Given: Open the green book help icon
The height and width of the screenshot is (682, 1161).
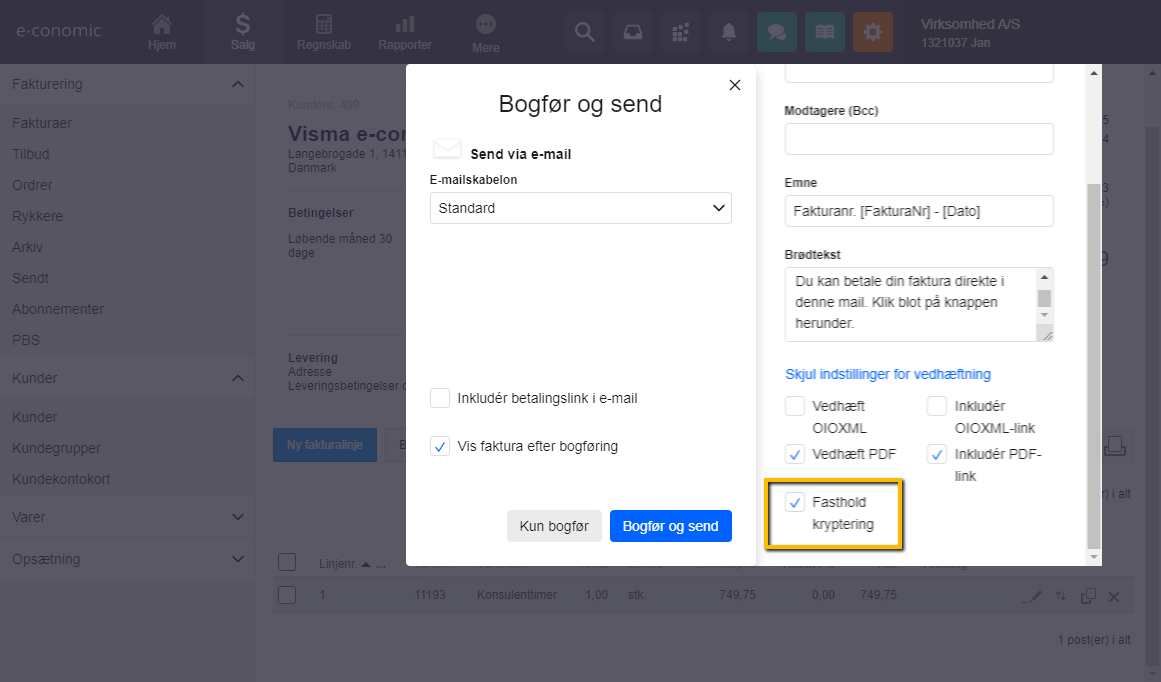Looking at the screenshot, I should pyautogui.click(x=824, y=32).
